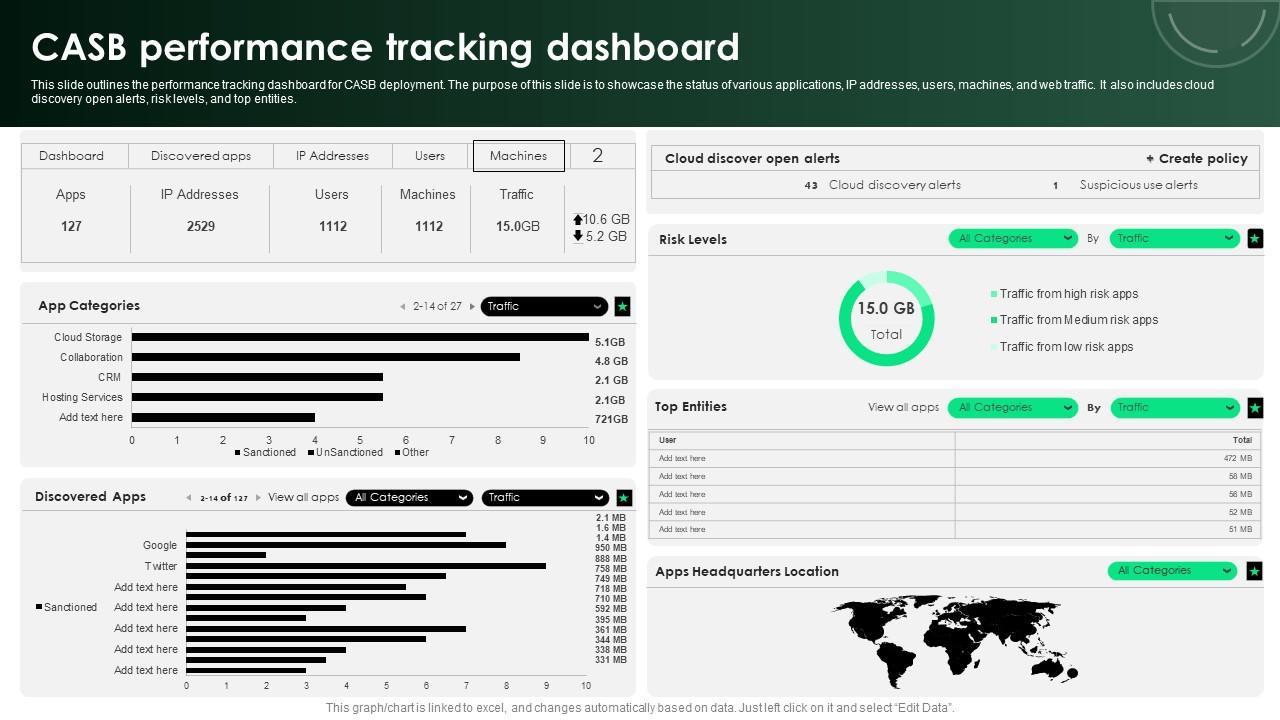1280x720 pixels.
Task: Click the star icon in Discovered Apps panel
Action: (623, 497)
